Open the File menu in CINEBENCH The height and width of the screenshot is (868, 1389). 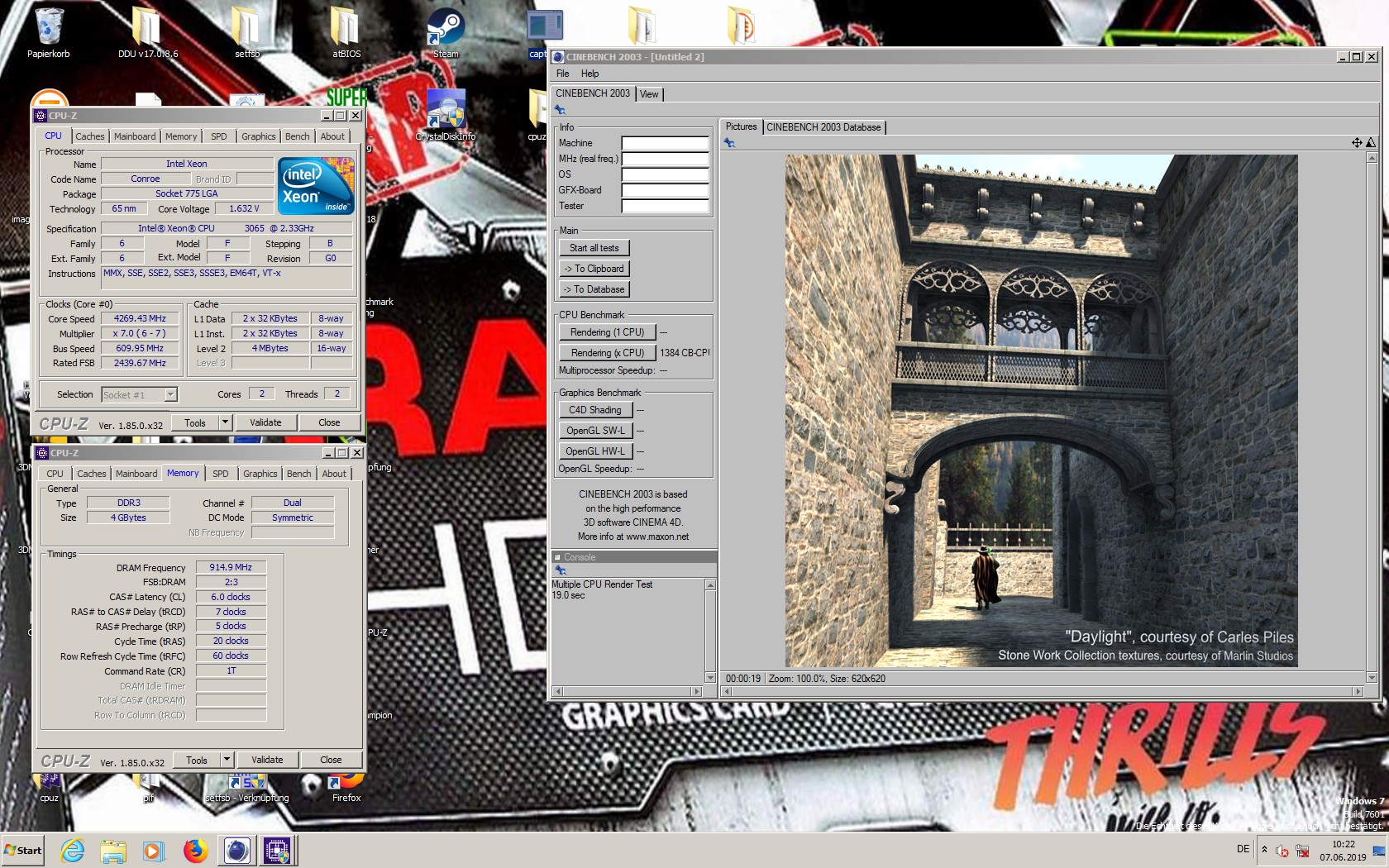point(563,74)
